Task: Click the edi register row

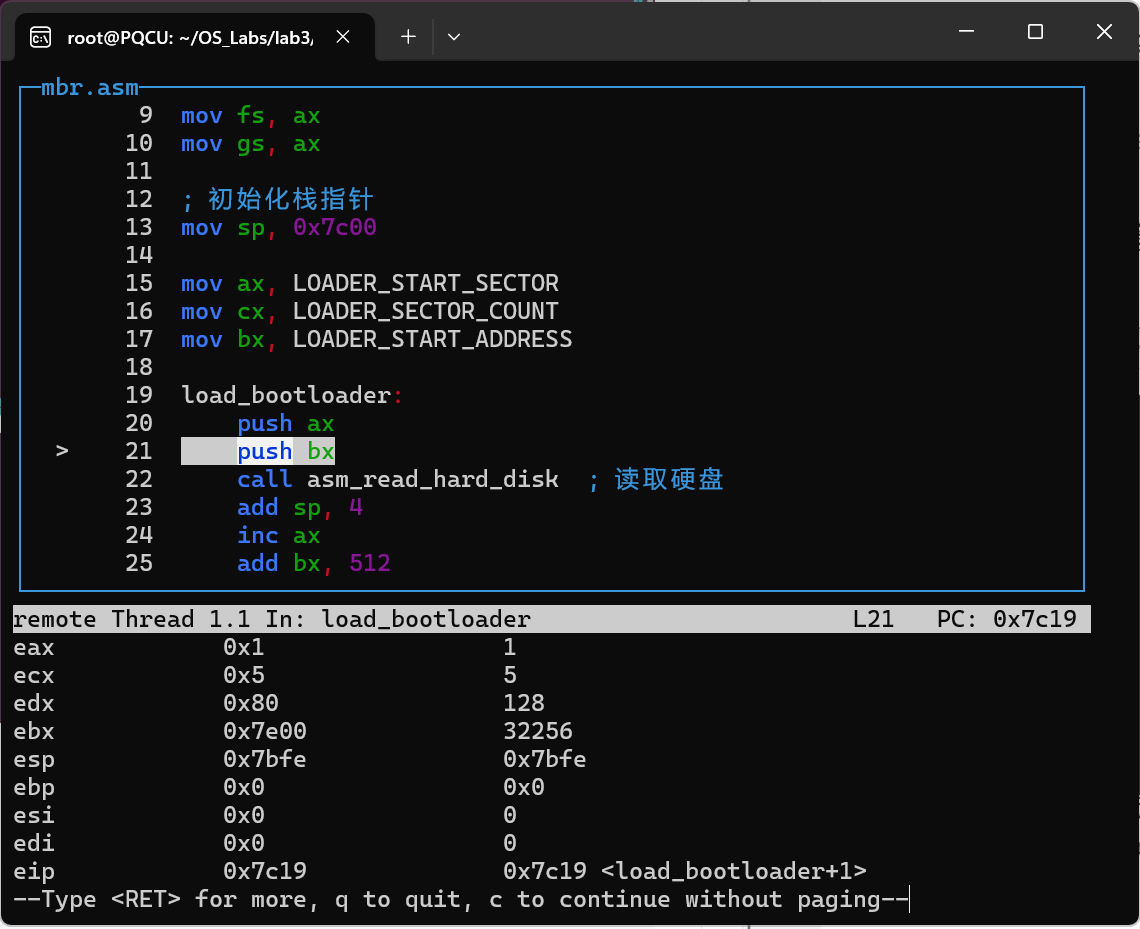Action: [265, 843]
